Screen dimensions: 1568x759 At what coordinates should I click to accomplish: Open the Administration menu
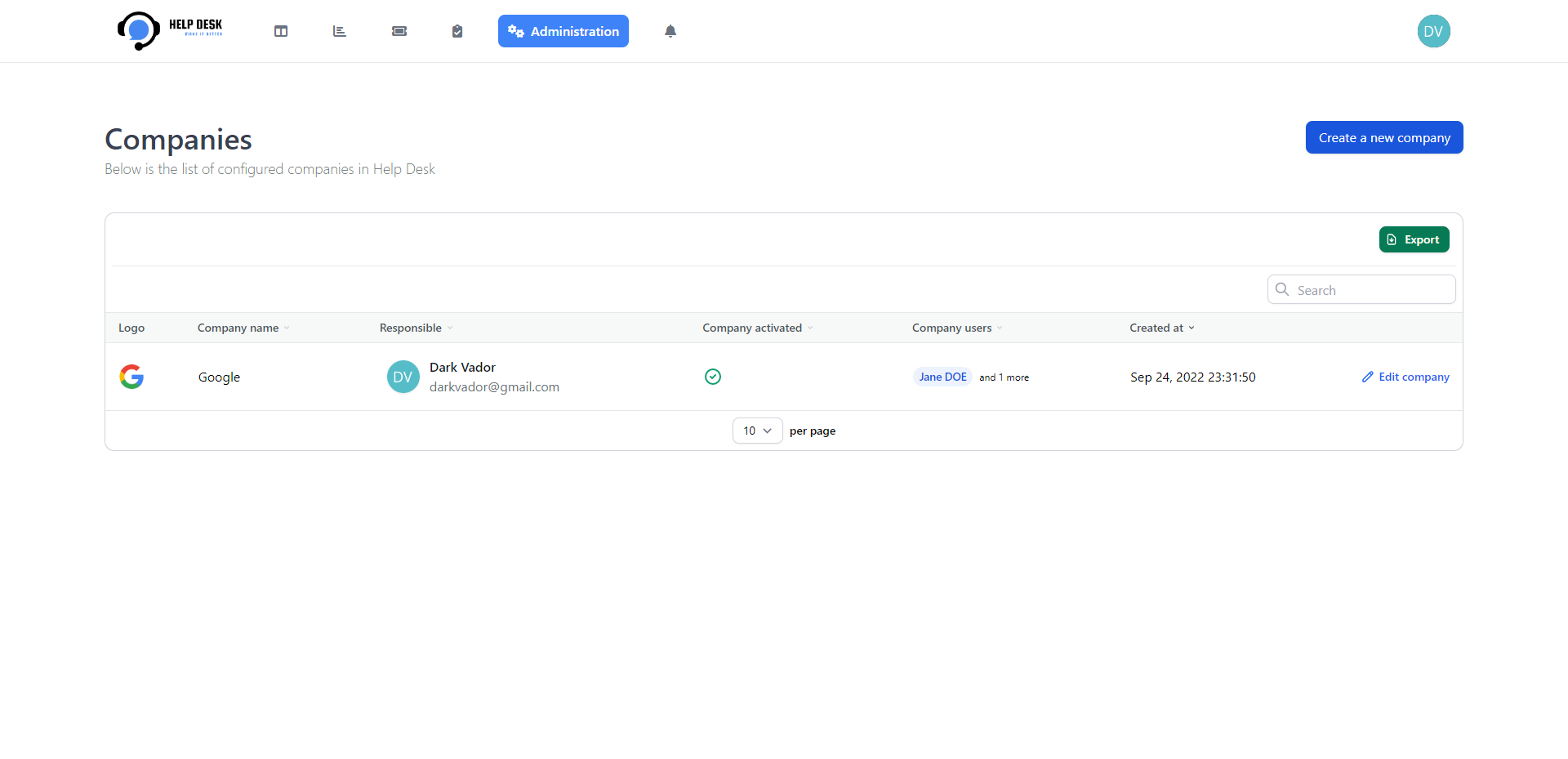pos(563,31)
